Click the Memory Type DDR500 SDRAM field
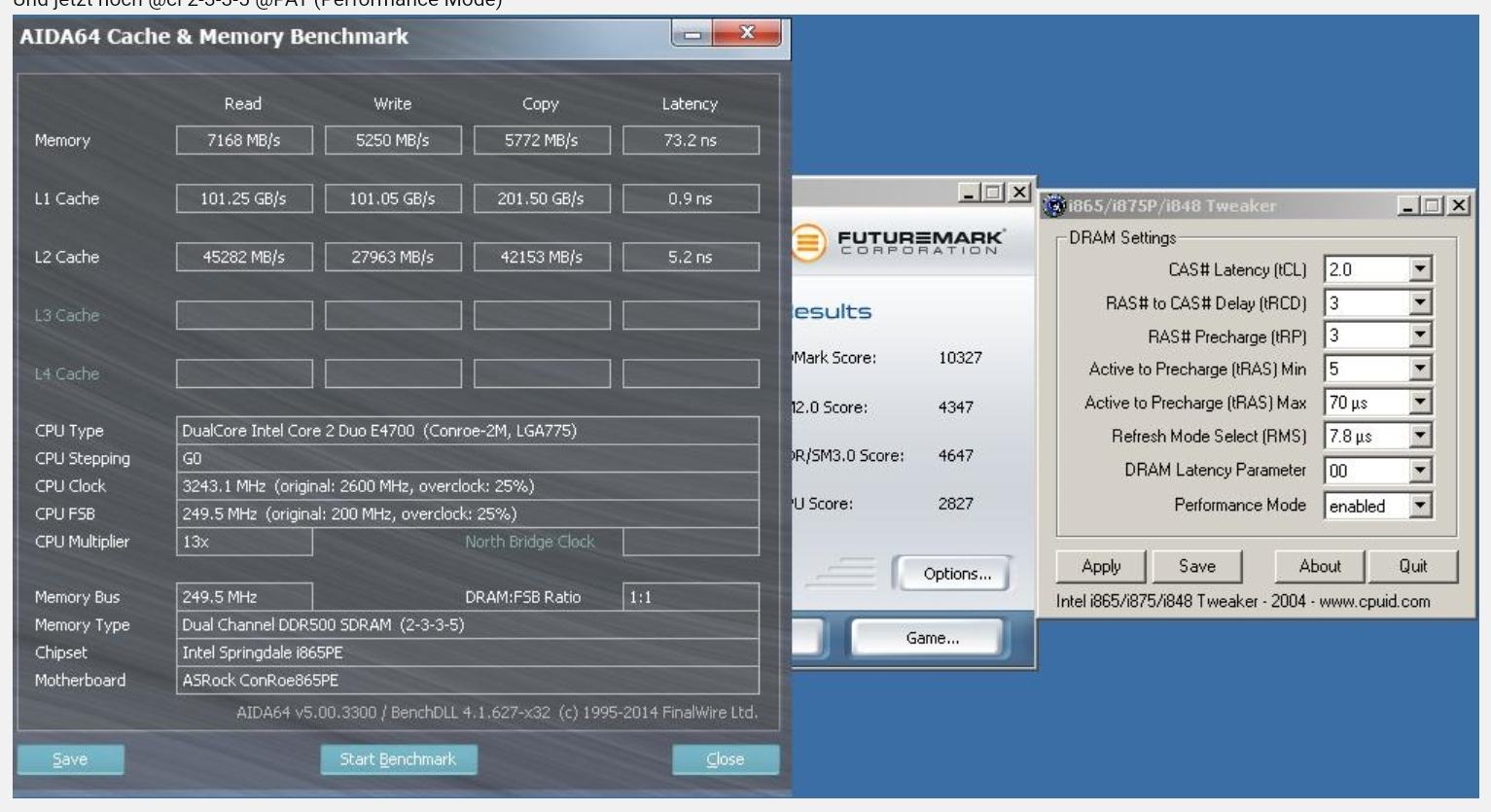 coord(468,624)
